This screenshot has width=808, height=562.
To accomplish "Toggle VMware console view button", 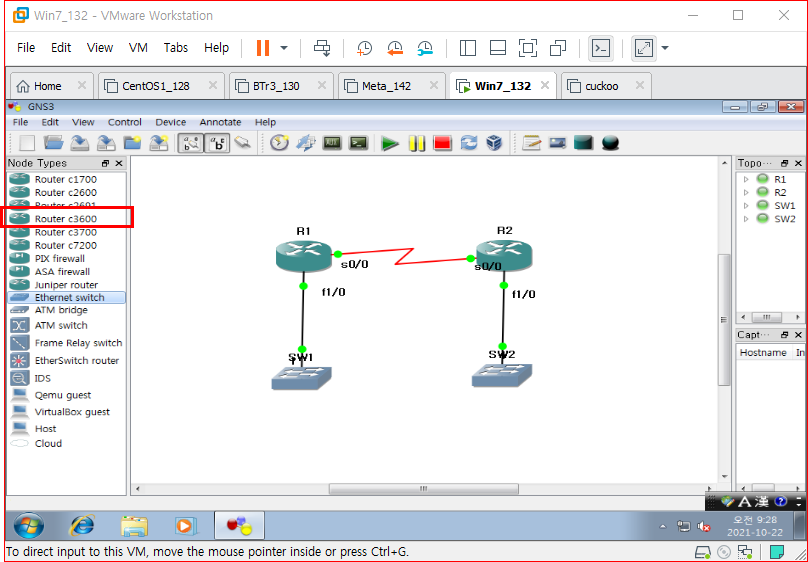I will click(x=601, y=48).
